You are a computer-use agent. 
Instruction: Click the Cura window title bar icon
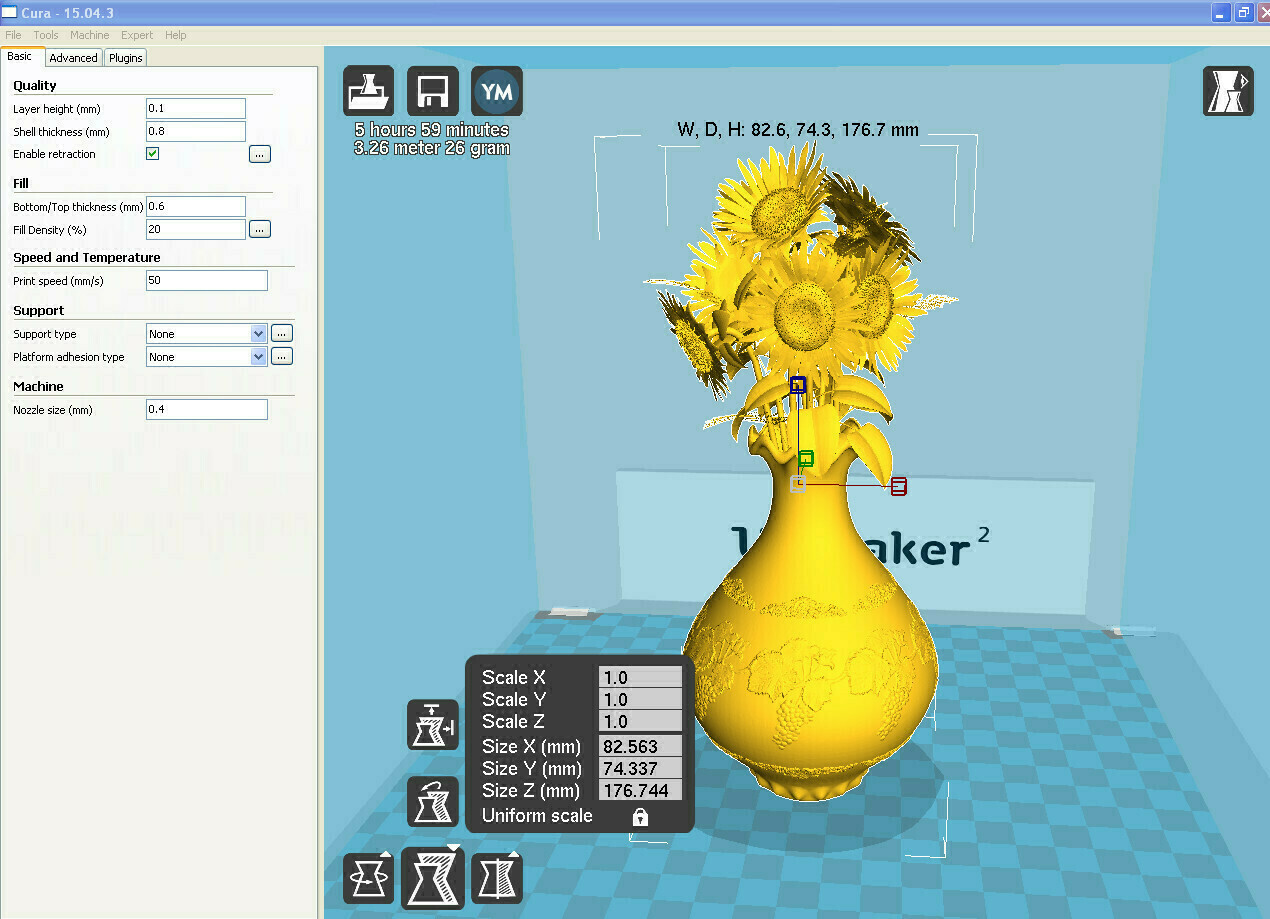coord(10,12)
